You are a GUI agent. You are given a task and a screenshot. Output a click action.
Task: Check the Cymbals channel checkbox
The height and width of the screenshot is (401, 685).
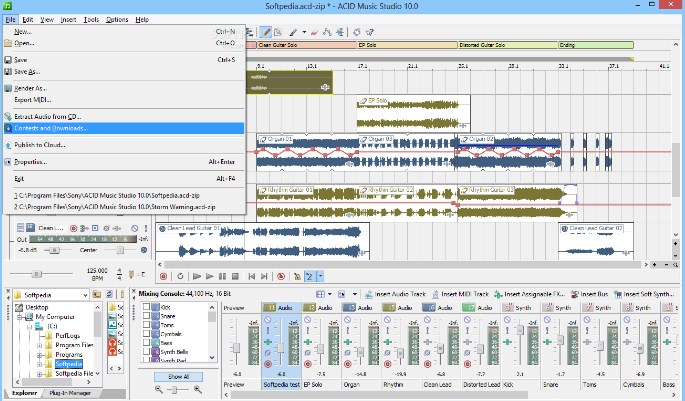pyautogui.click(x=146, y=334)
